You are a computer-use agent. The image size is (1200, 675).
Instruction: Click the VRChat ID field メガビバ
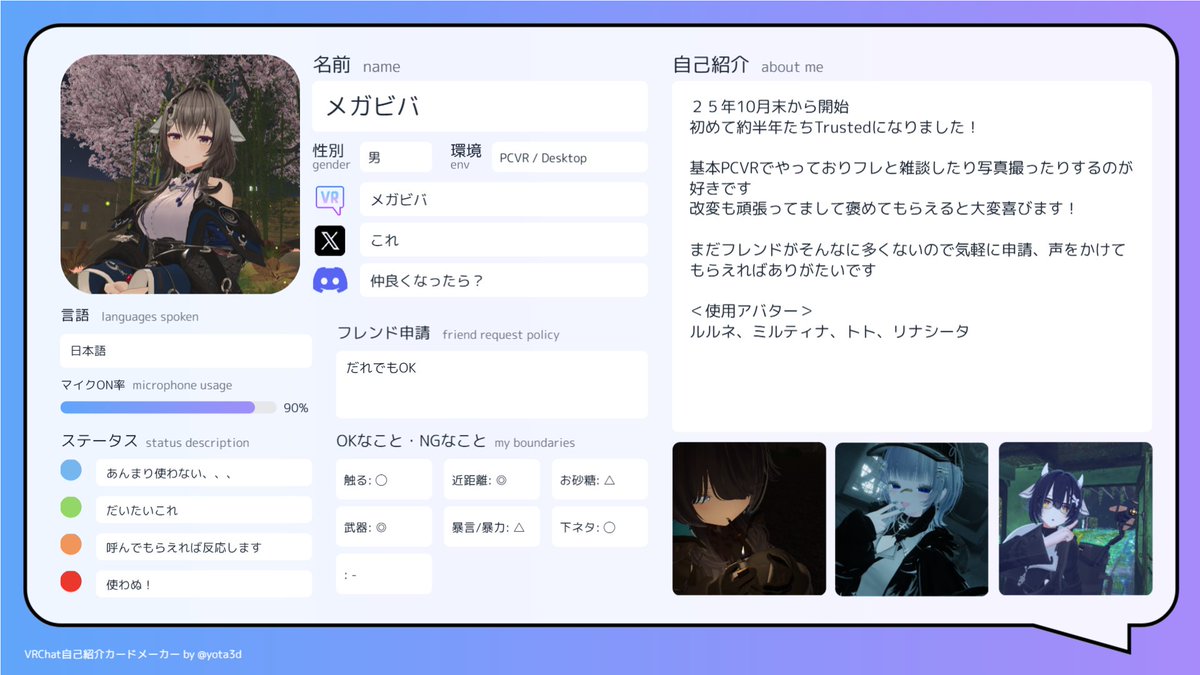[x=504, y=199]
